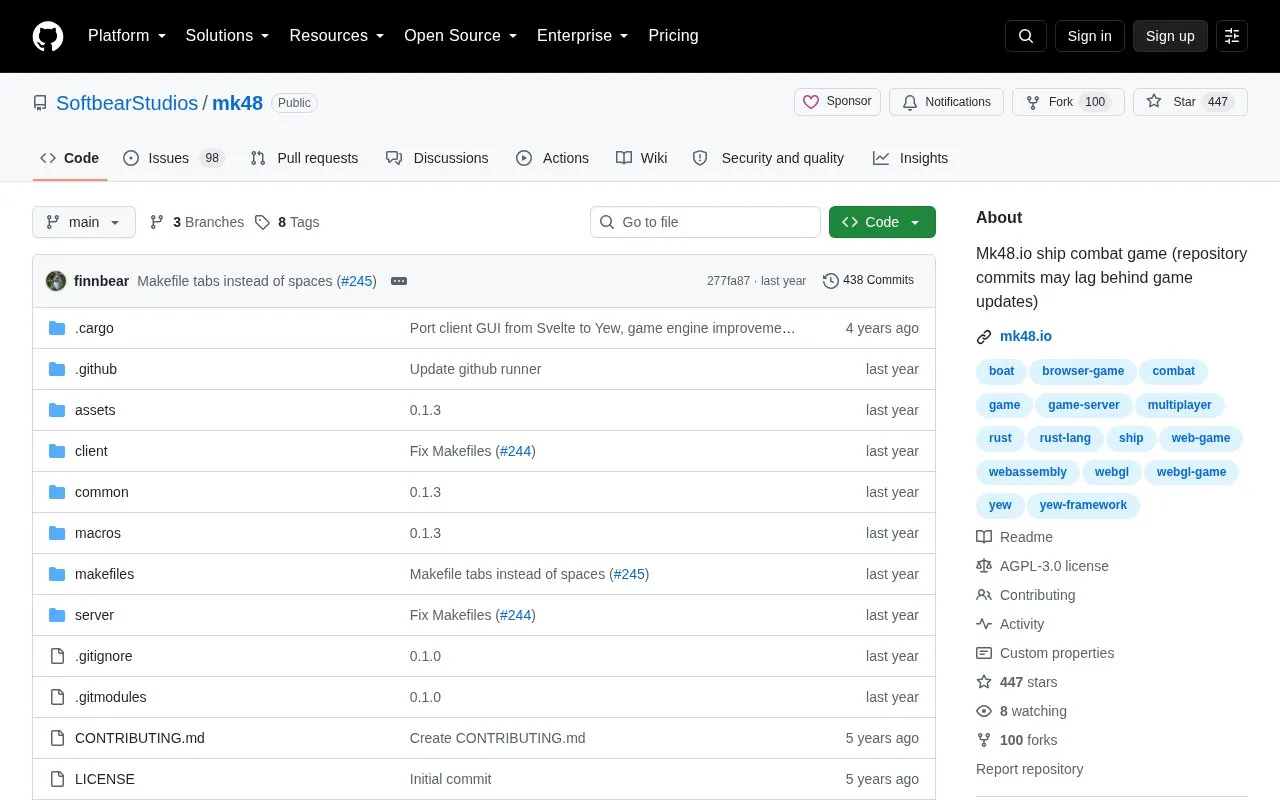Image resolution: width=1280 pixels, height=800 pixels.
Task: Expand the green Code clone dropdown
Action: 882,222
